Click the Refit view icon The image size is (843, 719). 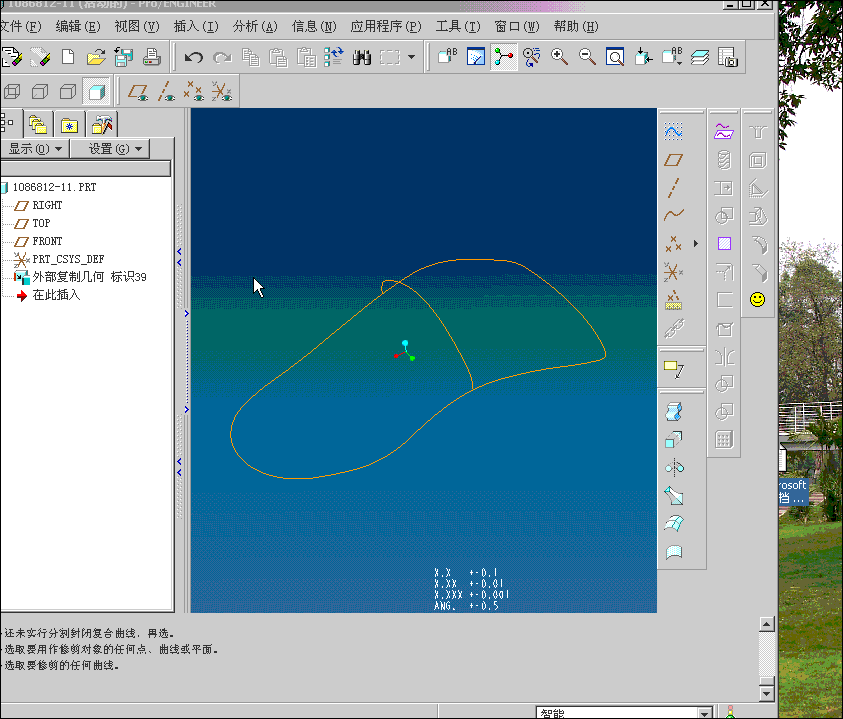(615, 57)
